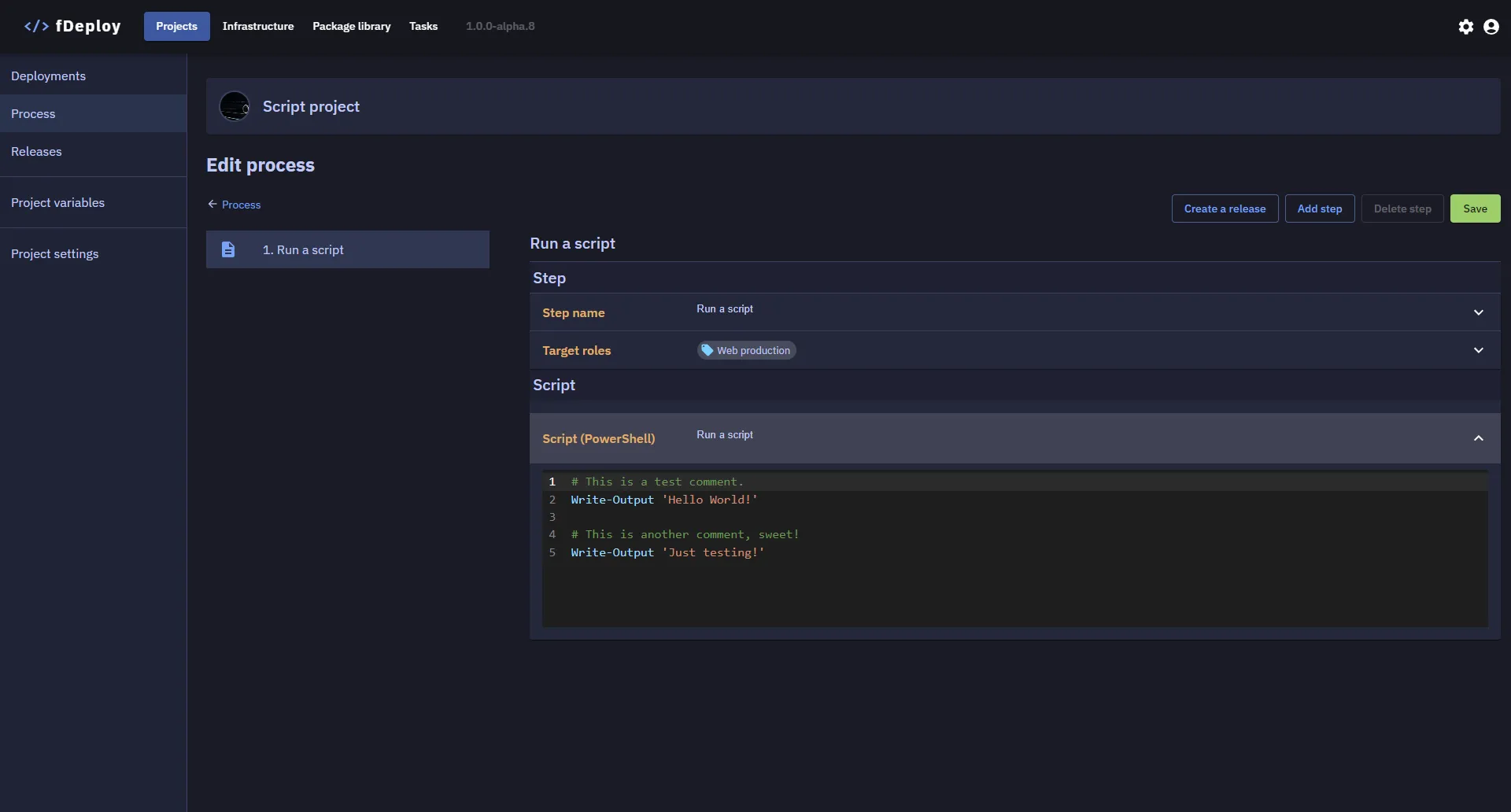
Task: Click the Step name value Run a script
Action: (x=724, y=308)
